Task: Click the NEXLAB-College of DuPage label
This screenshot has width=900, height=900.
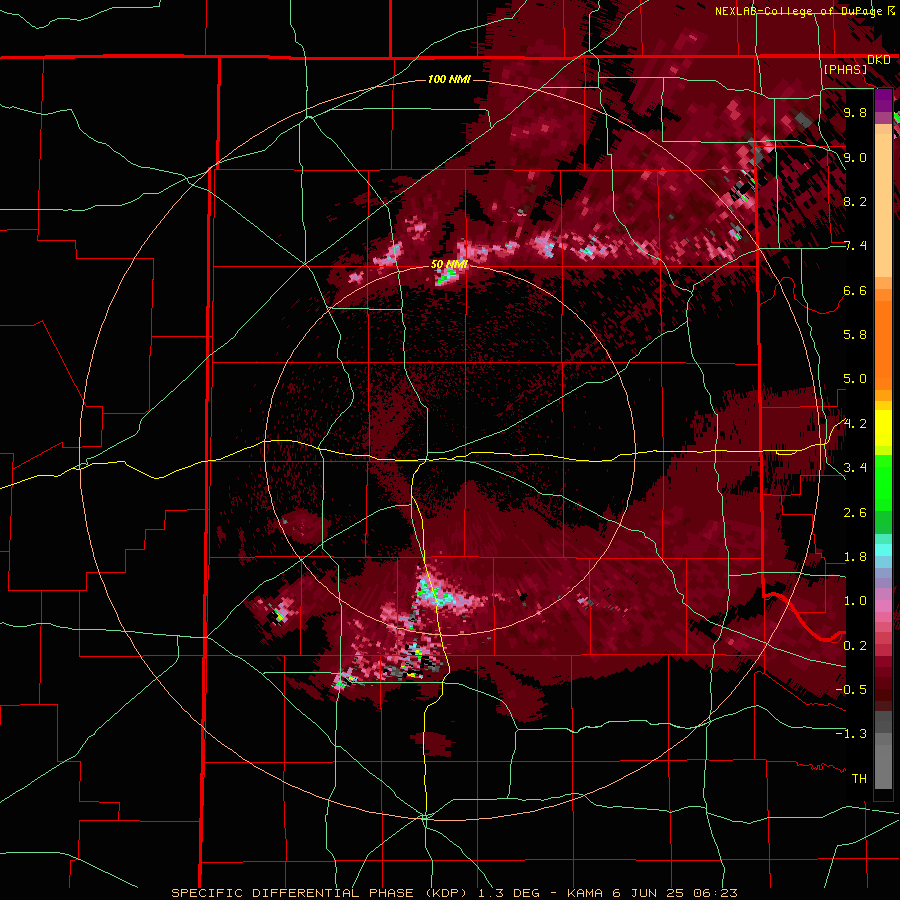Action: 801,11
